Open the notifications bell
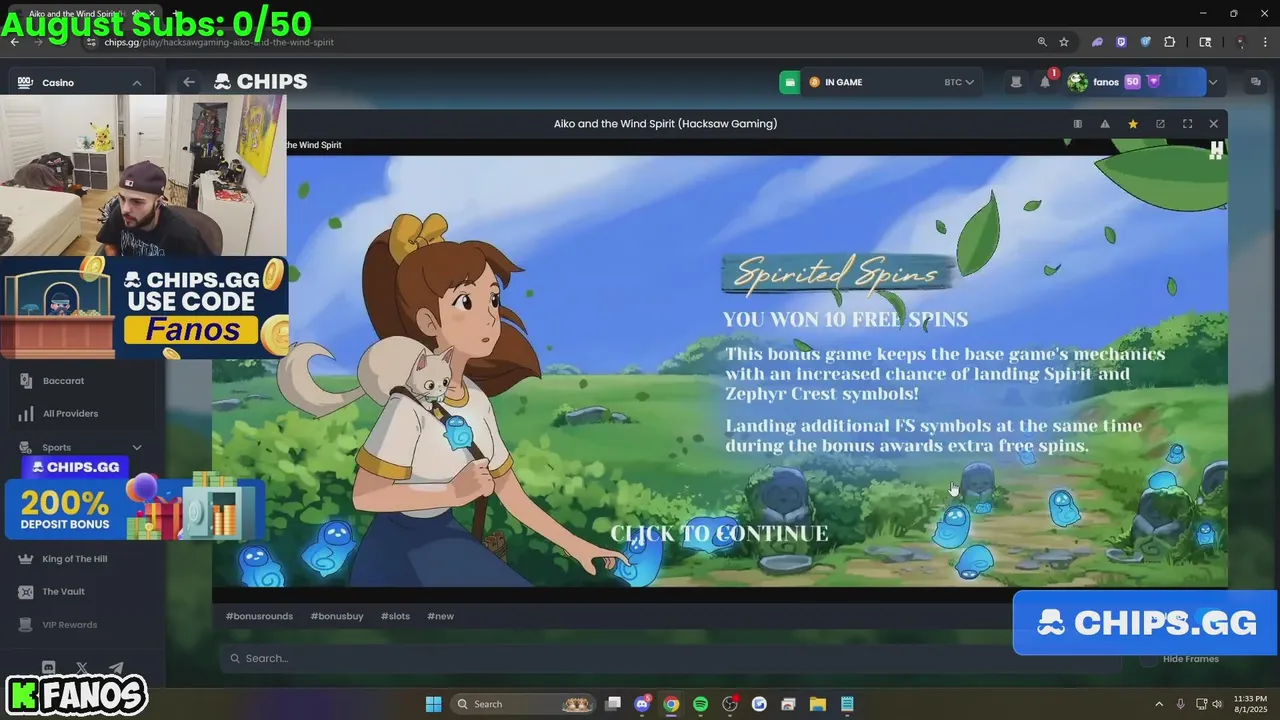The image size is (1280, 720). coord(1045,82)
